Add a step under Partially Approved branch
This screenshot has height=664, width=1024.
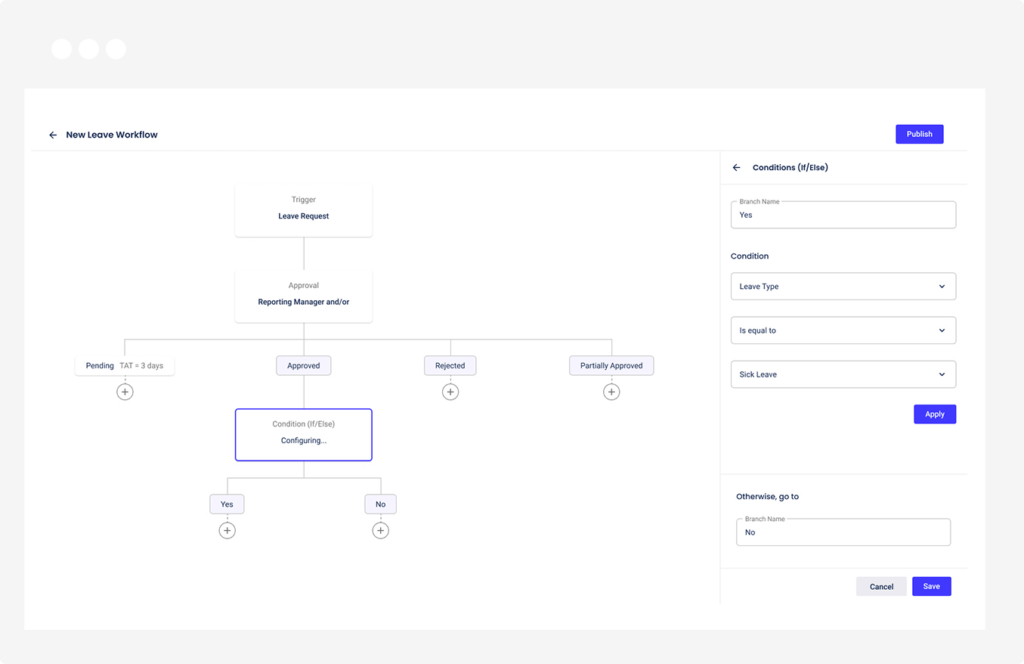(611, 391)
